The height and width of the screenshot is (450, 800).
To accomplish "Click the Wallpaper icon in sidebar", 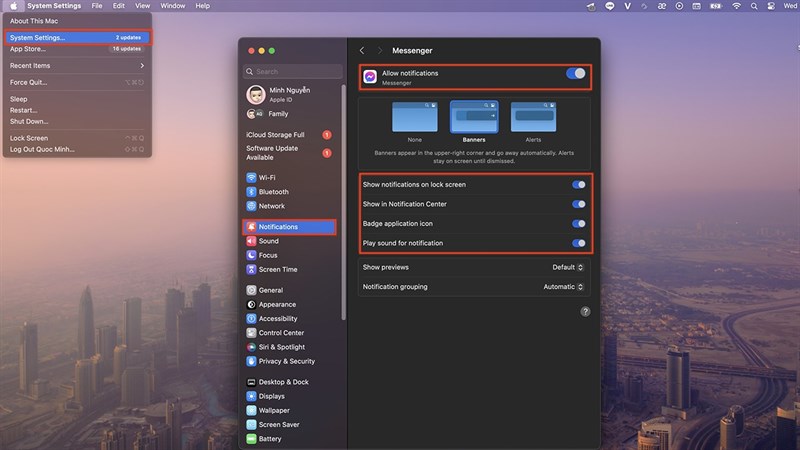I will (x=251, y=410).
